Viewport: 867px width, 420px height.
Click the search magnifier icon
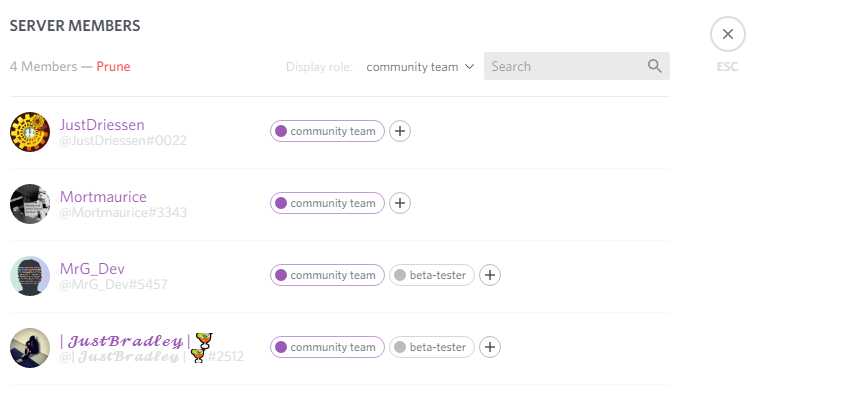655,67
